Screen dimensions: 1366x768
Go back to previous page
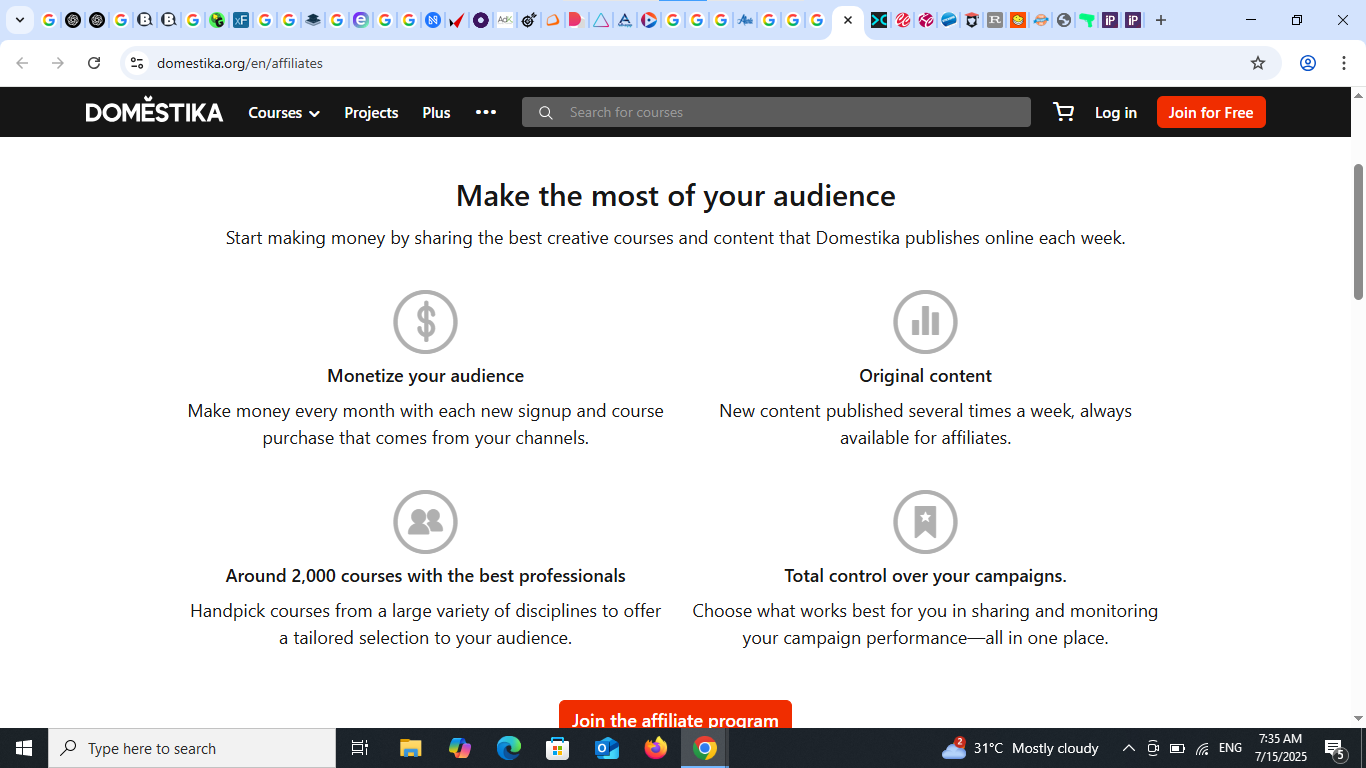(x=22, y=63)
